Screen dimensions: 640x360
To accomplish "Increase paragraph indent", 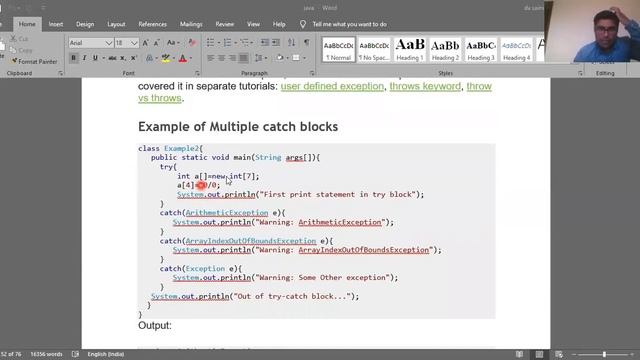I will coord(276,42).
